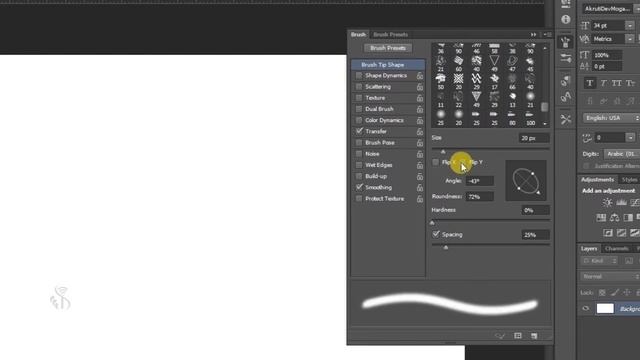Image resolution: width=640 pixels, height=360 pixels.
Task: Toggle the Spacing checkbox
Action: pos(436,234)
